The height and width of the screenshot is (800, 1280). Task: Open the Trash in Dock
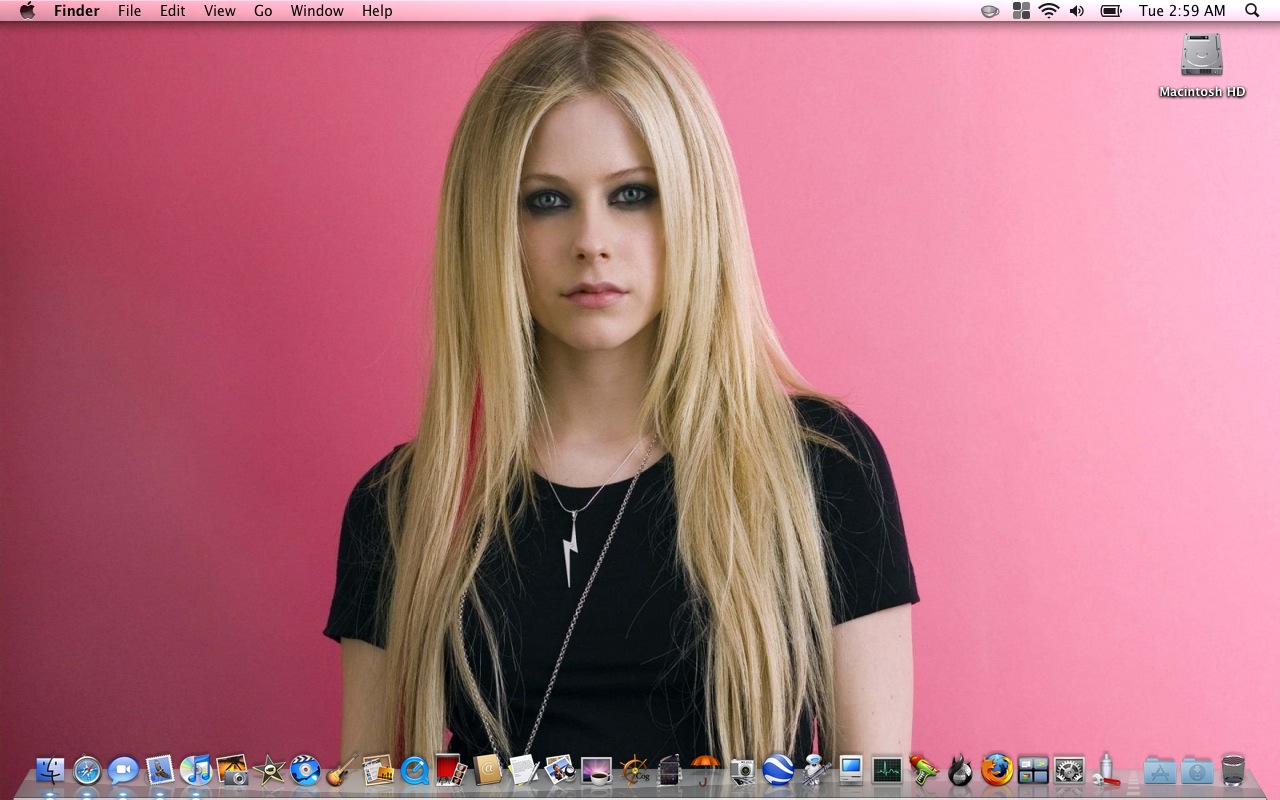point(1233,770)
